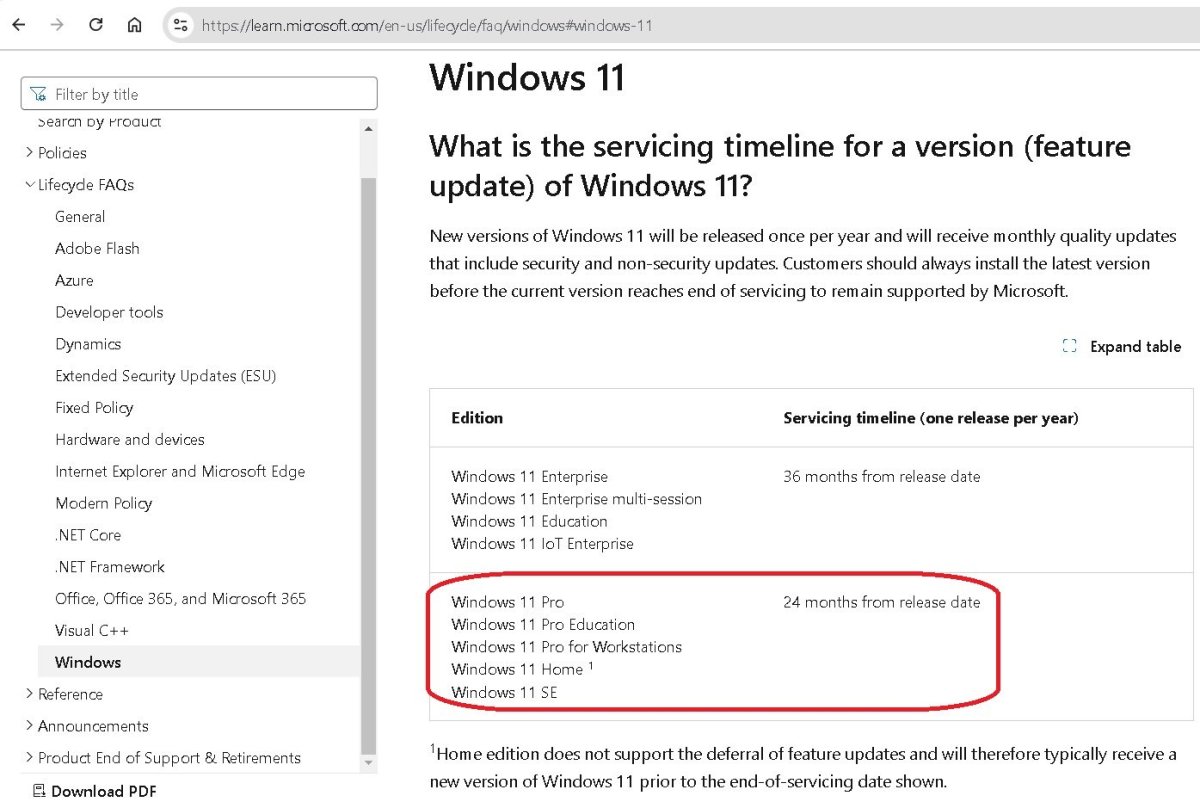Click the Windows 11 Enterprise row text
The height and width of the screenshot is (808, 1200).
coord(529,477)
